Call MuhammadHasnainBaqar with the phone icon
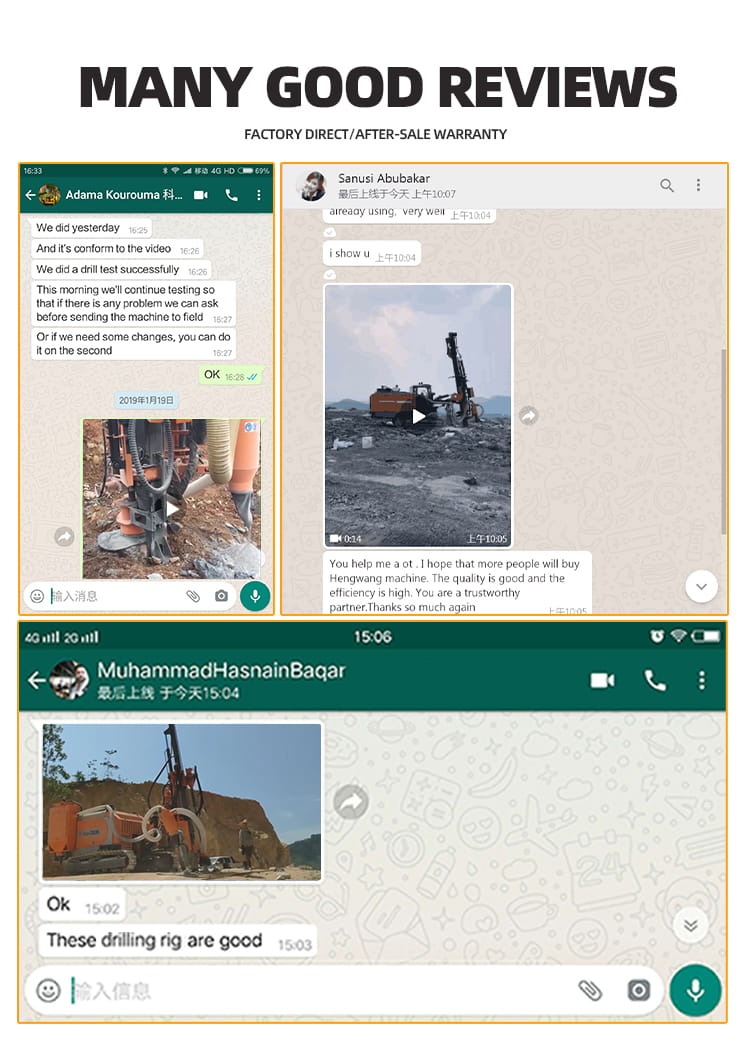 click(654, 681)
